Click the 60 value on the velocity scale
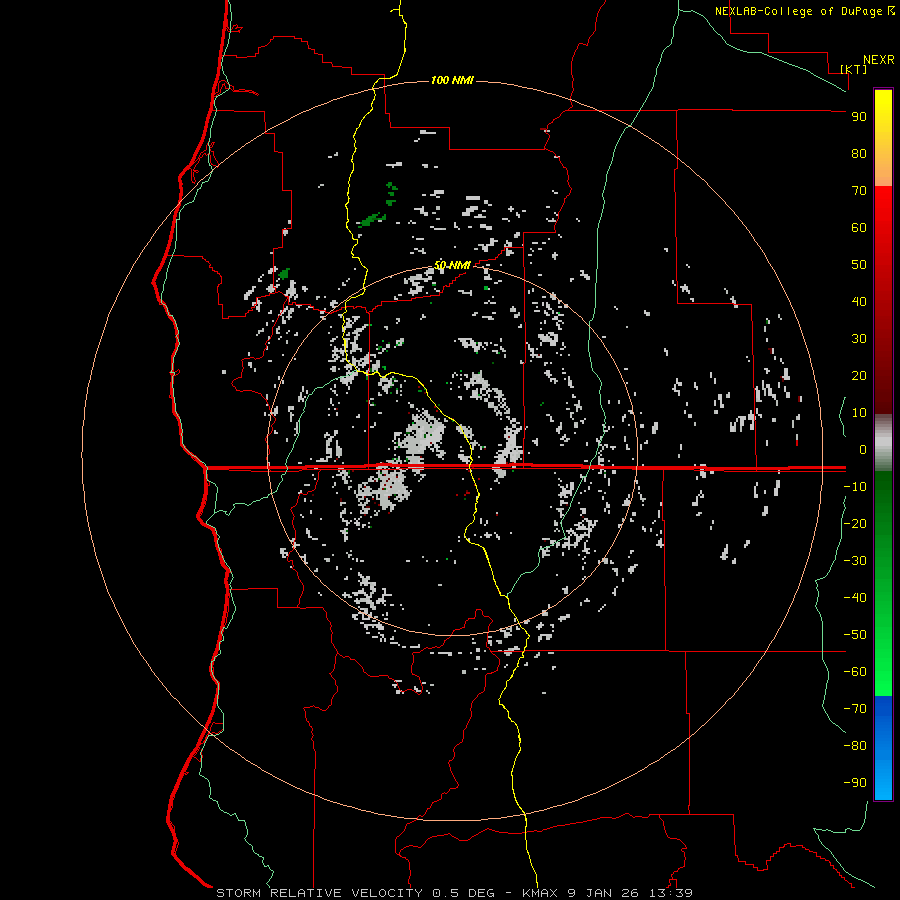The height and width of the screenshot is (900, 900). tap(859, 227)
